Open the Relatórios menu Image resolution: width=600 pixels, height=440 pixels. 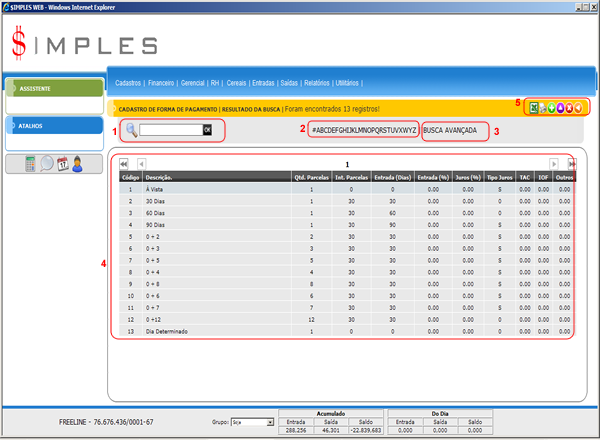312,83
